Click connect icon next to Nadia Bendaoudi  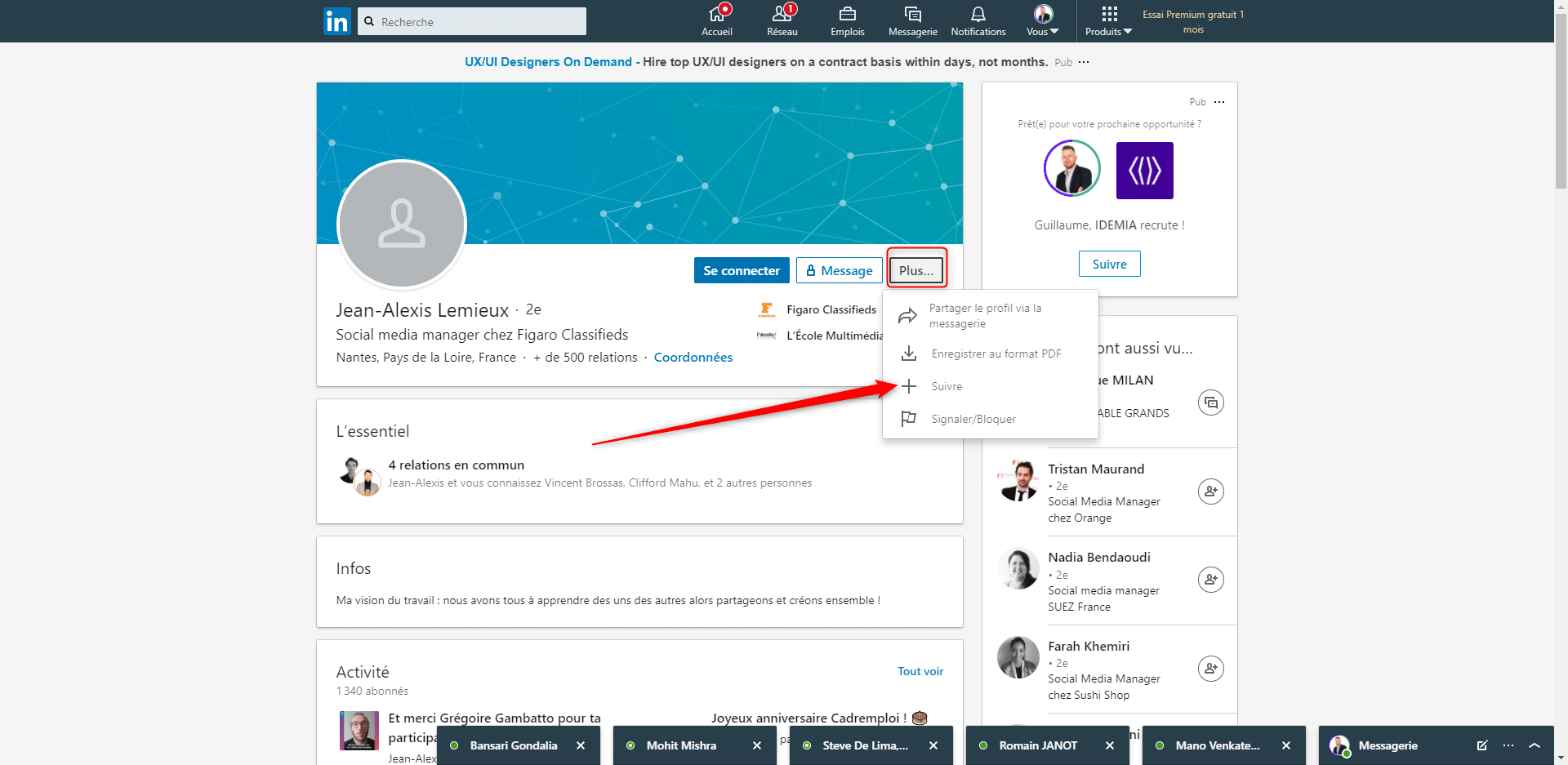(1210, 580)
